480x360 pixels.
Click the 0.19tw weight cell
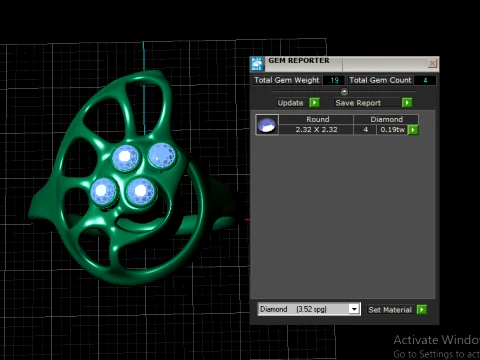click(392, 130)
